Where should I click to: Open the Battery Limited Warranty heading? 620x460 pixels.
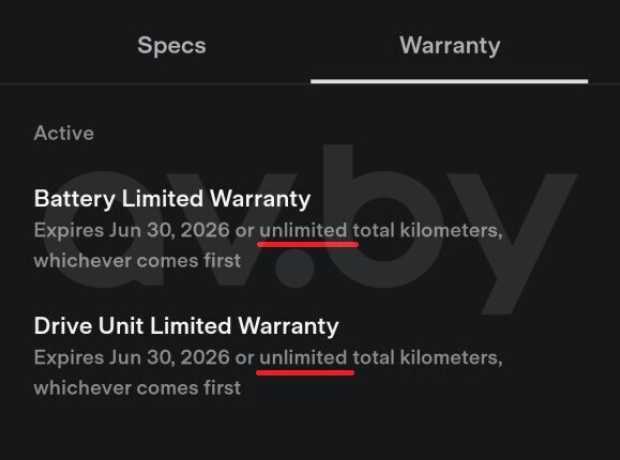pyautogui.click(x=172, y=199)
